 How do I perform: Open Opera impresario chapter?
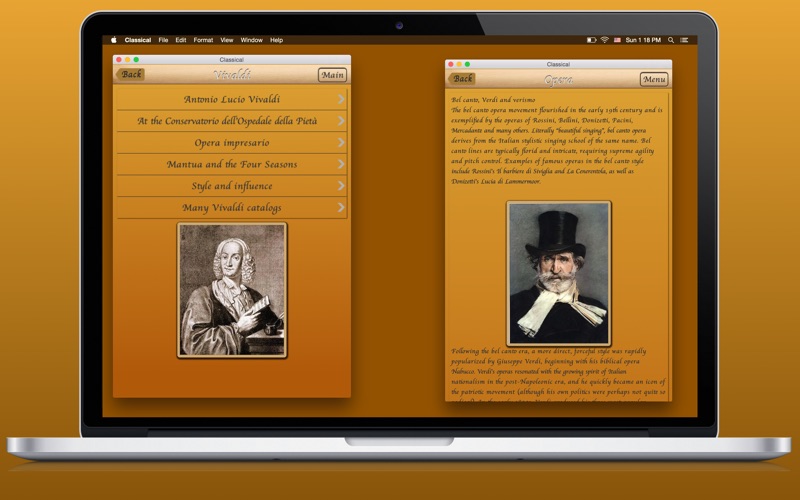pos(232,143)
